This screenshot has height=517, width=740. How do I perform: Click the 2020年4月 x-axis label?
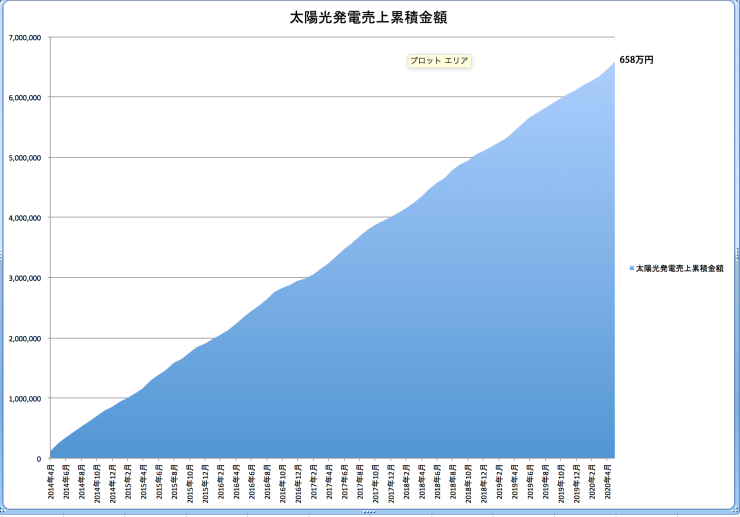point(608,481)
